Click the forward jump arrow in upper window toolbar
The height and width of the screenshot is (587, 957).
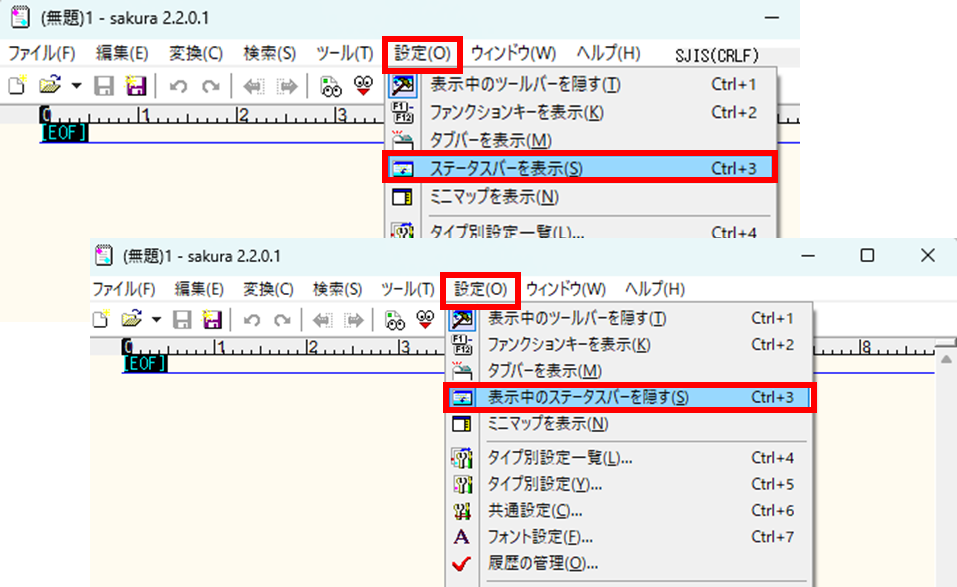click(286, 87)
